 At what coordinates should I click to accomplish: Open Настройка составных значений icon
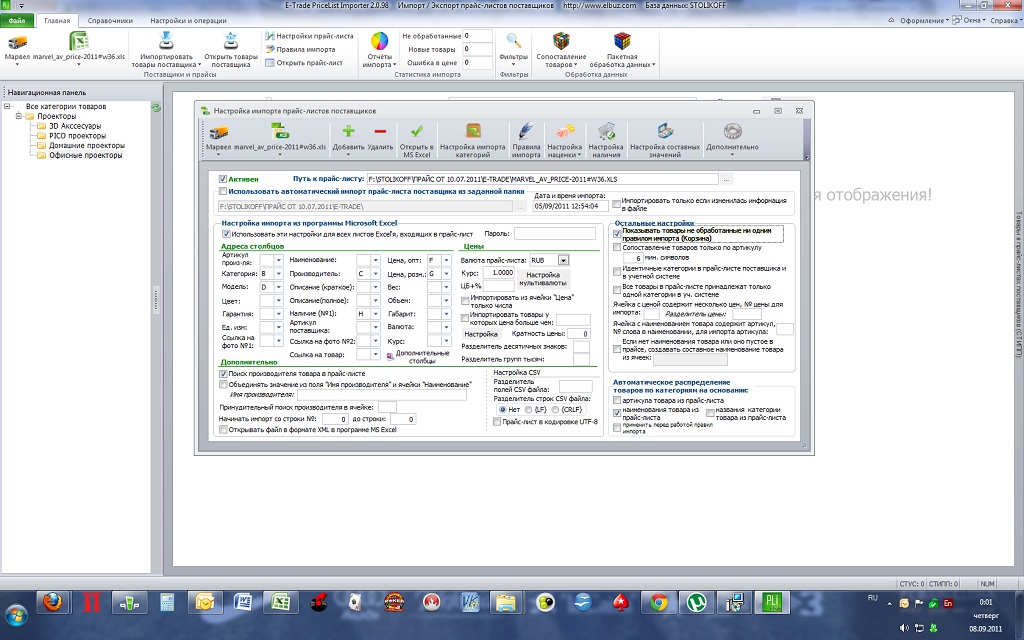tap(665, 131)
